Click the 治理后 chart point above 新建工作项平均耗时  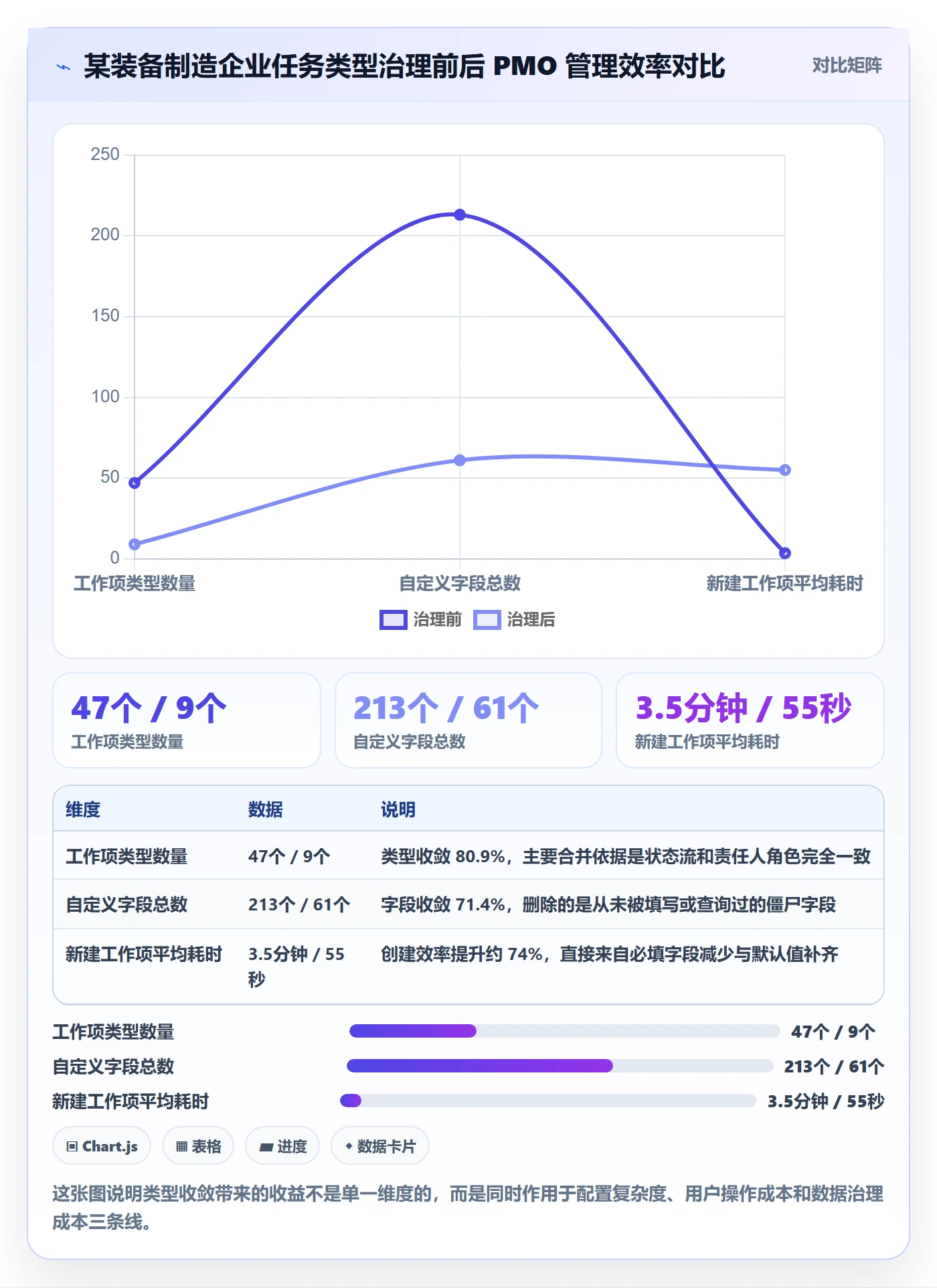point(785,470)
